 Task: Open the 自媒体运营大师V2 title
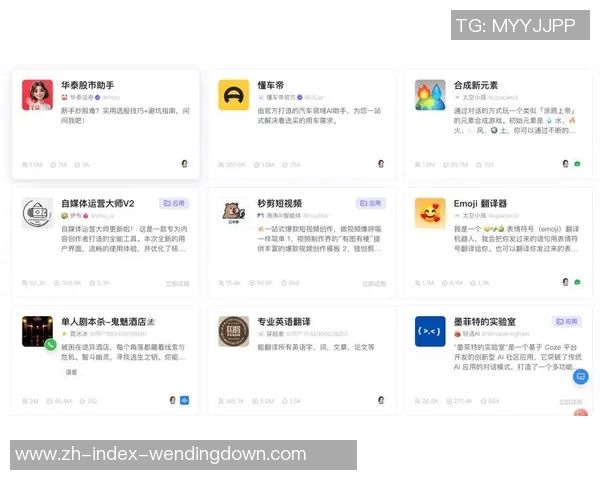click(98, 204)
